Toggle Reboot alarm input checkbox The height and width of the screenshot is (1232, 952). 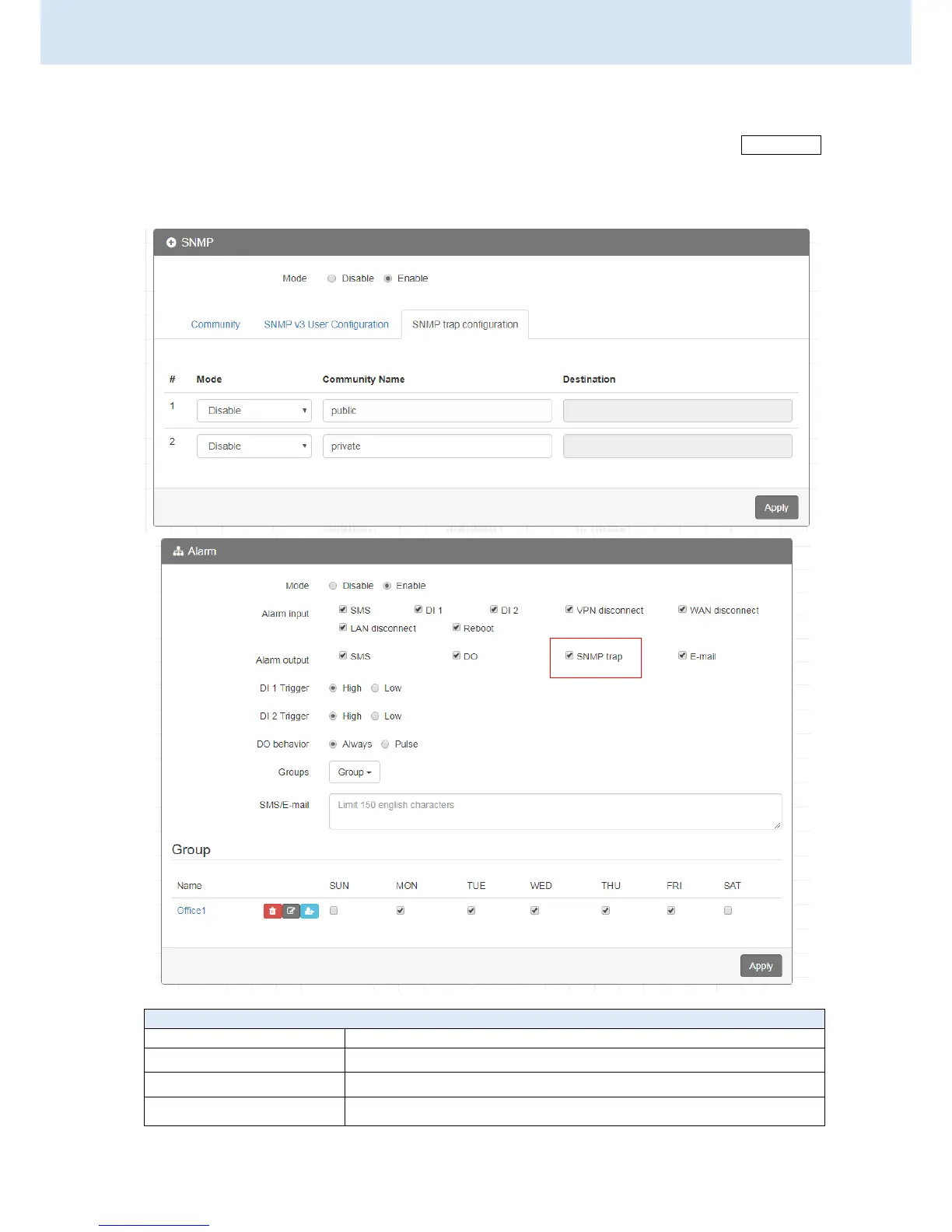[457, 628]
